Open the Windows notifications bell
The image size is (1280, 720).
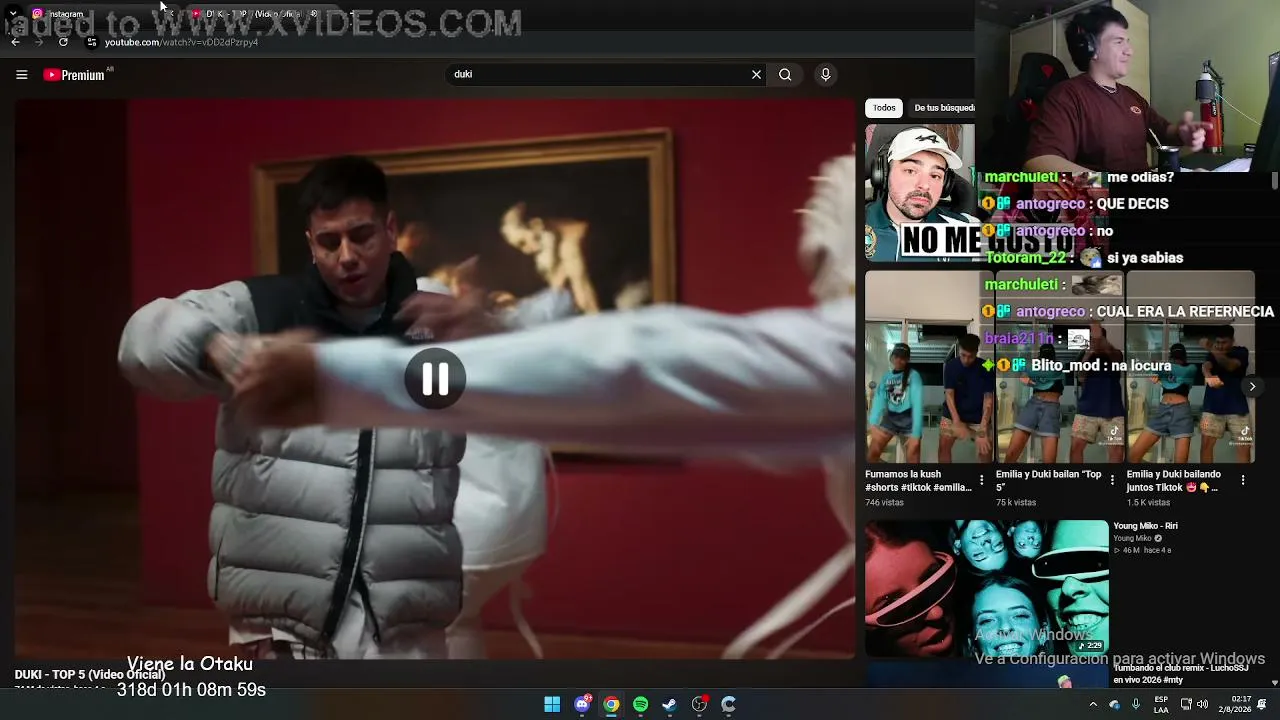point(1262,704)
